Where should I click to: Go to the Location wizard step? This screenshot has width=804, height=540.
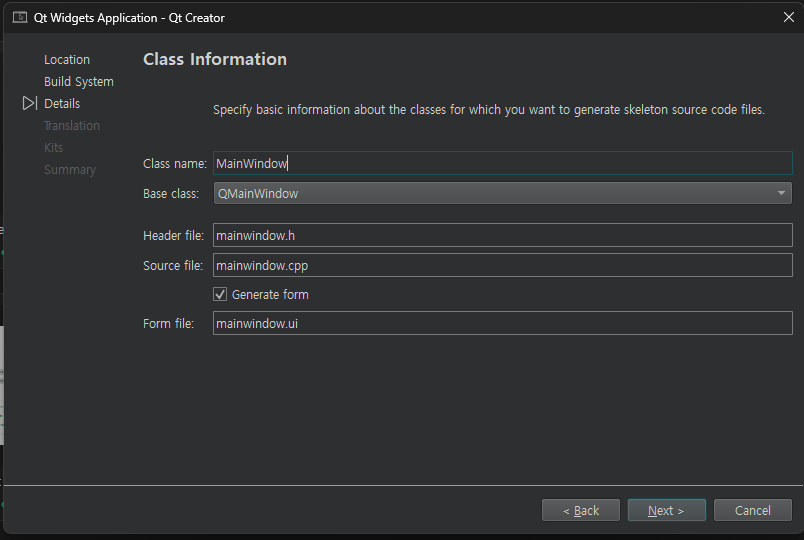point(67,60)
